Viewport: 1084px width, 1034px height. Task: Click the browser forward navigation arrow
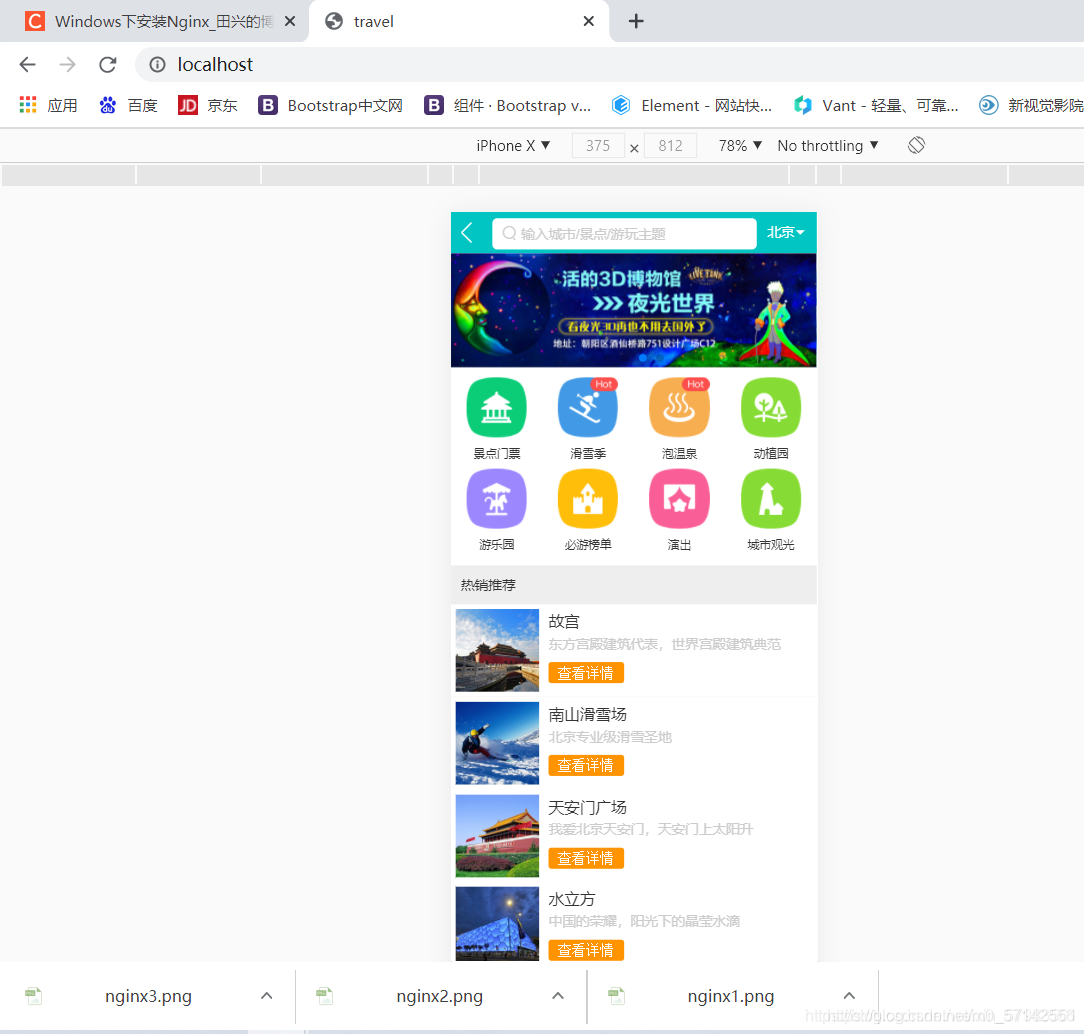68,64
